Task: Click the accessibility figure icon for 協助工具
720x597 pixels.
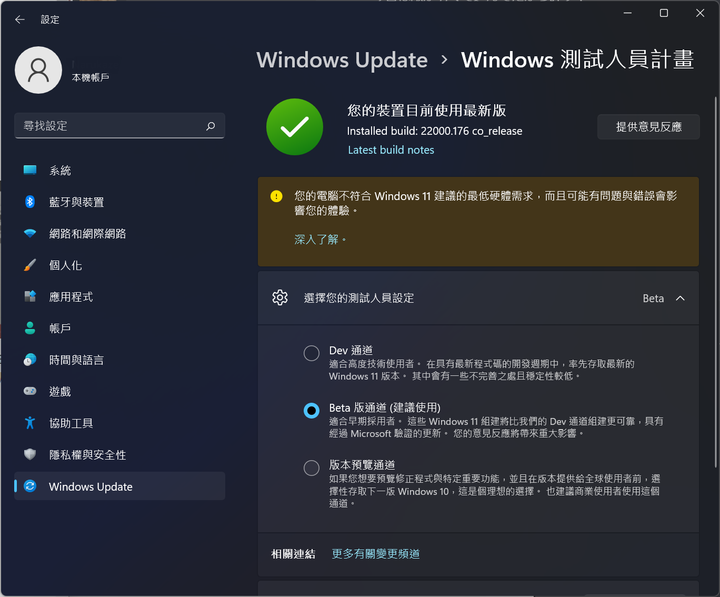Action: [30, 423]
